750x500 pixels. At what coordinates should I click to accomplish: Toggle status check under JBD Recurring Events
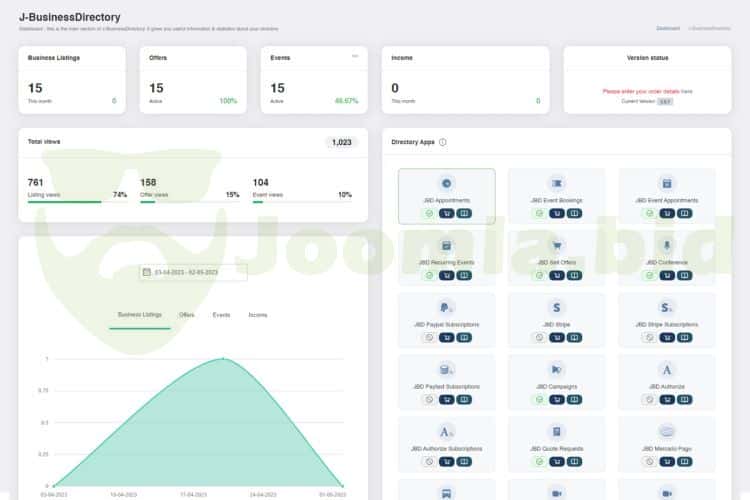[428, 275]
